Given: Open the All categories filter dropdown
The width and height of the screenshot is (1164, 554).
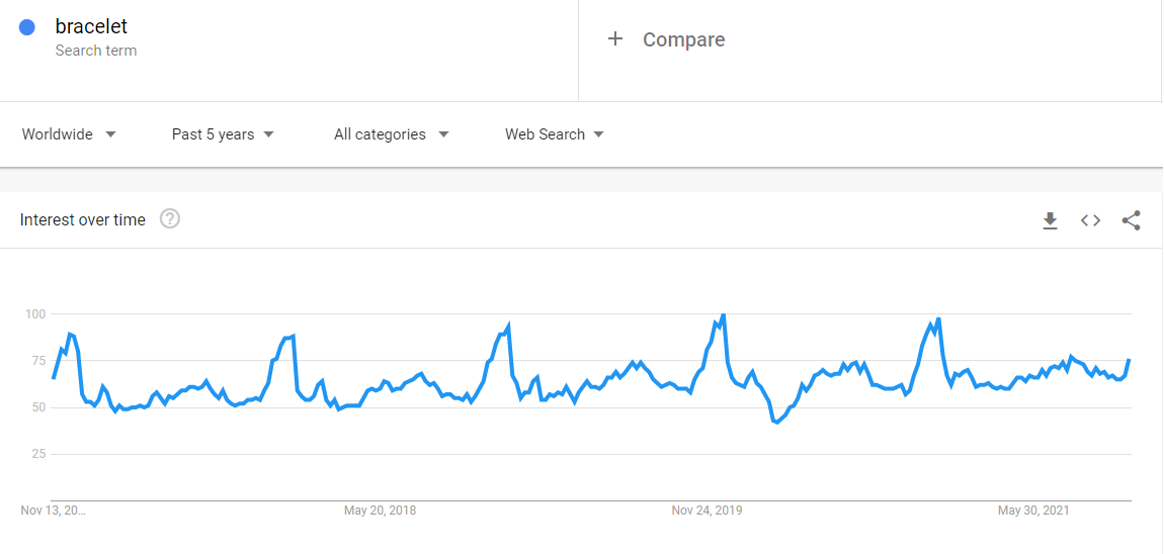Looking at the screenshot, I should click(391, 134).
